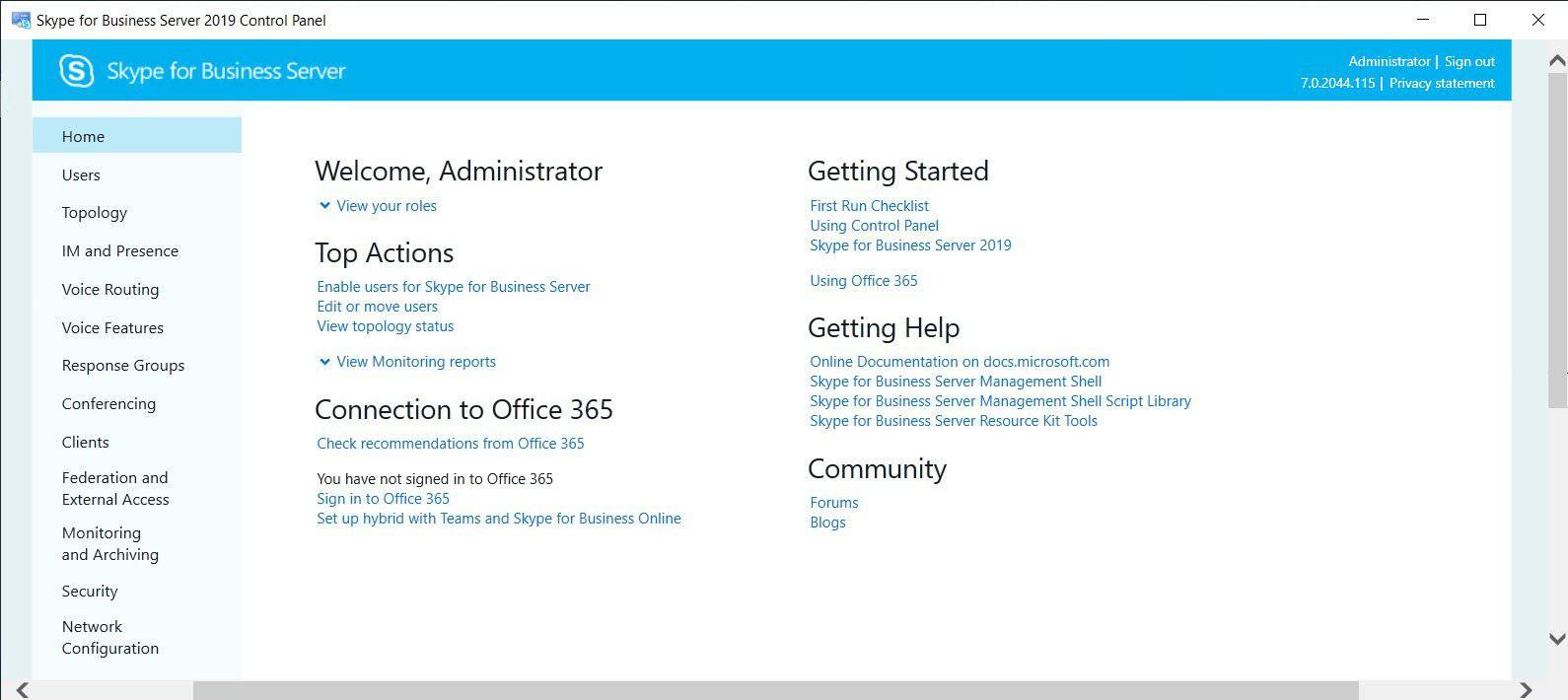Click the horizontal scrollbar right arrow
The image size is (1568, 700).
[1526, 689]
